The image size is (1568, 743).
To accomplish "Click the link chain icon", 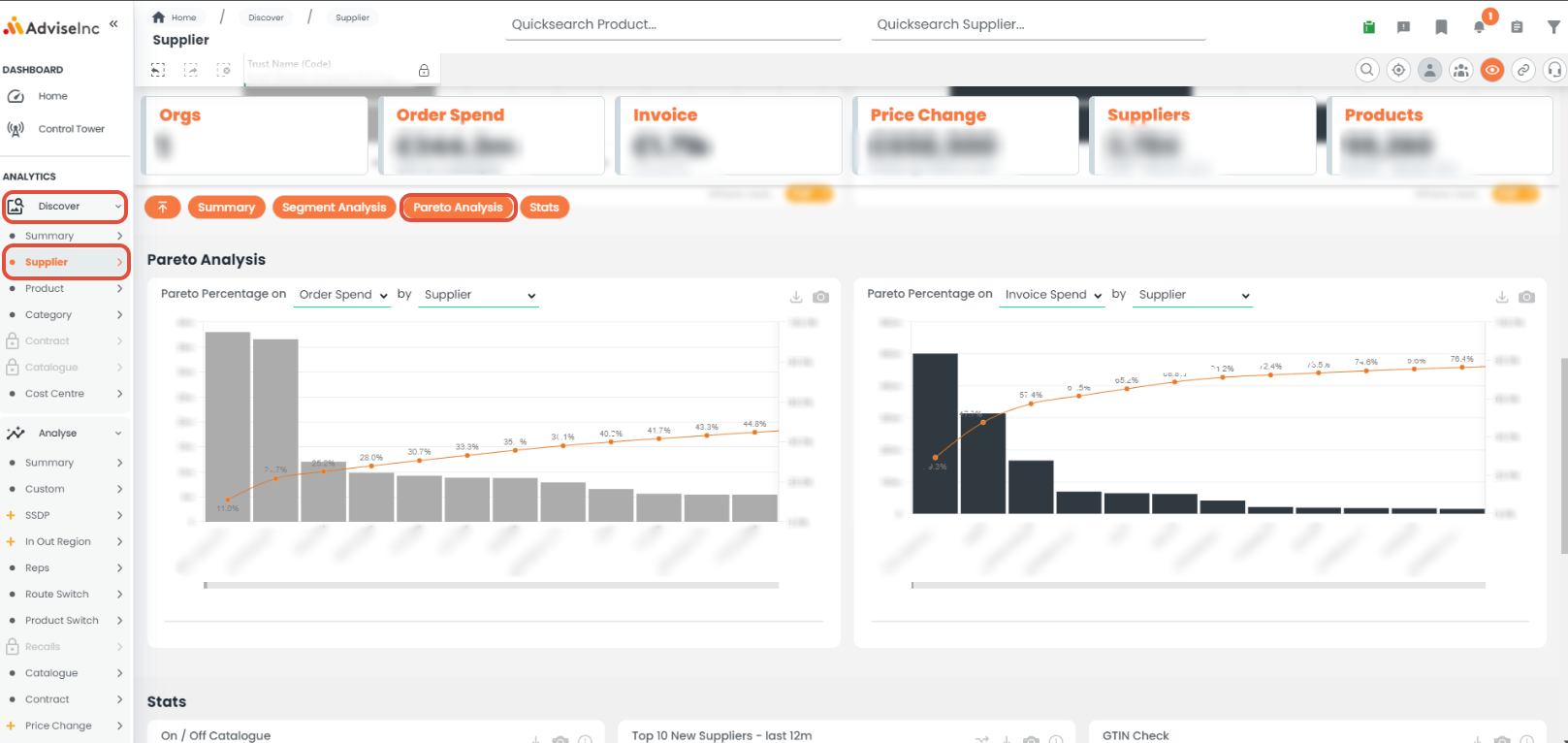I will 1523,70.
